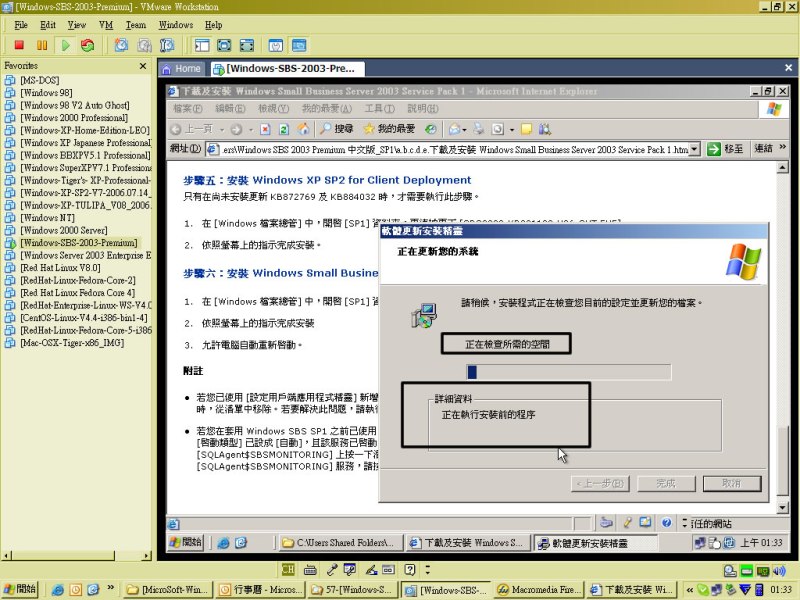Viewport: 800px width, 600px height.
Task: Click the update wizard progress bar
Action: click(x=569, y=372)
